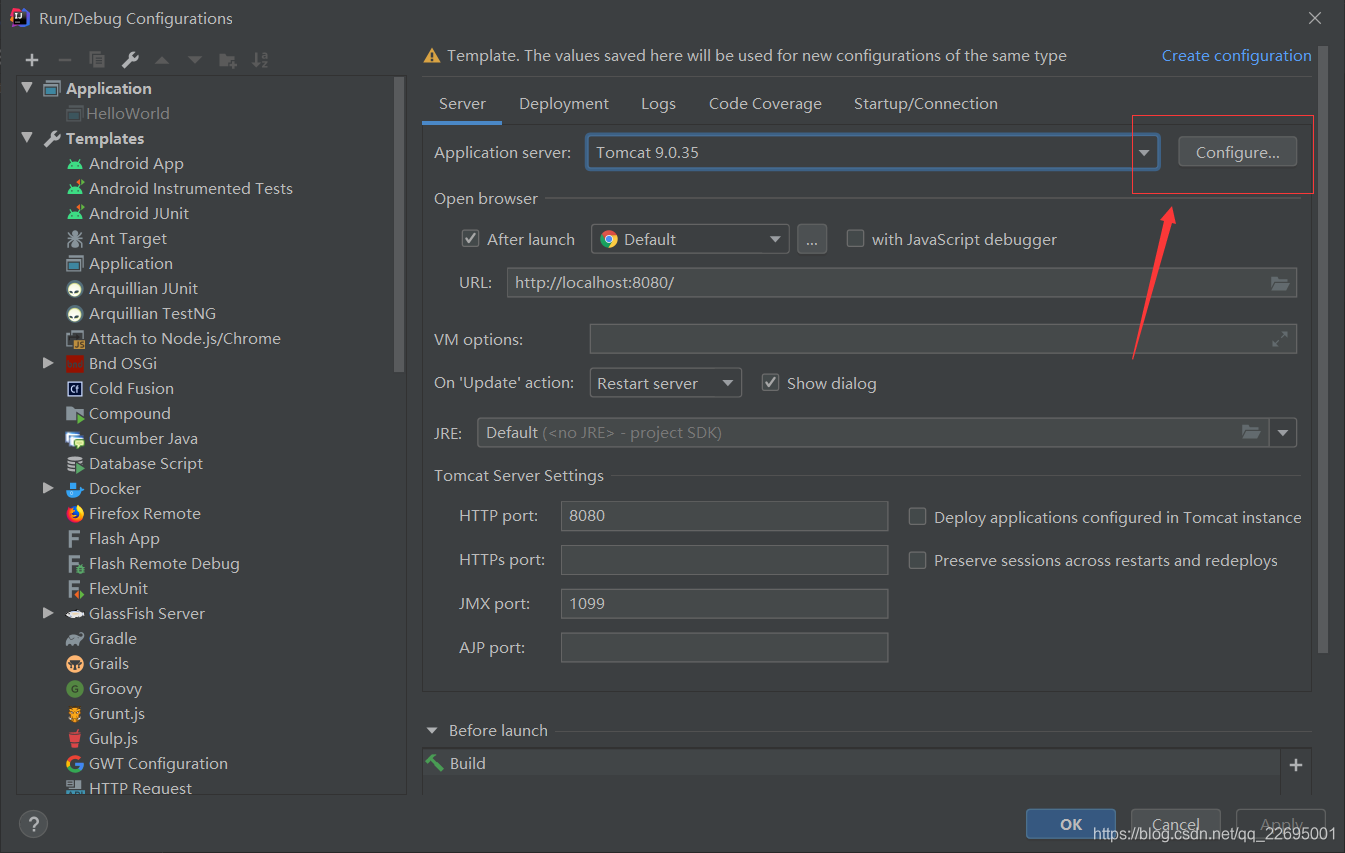
Task: Select the Gradle template
Action: 112,638
